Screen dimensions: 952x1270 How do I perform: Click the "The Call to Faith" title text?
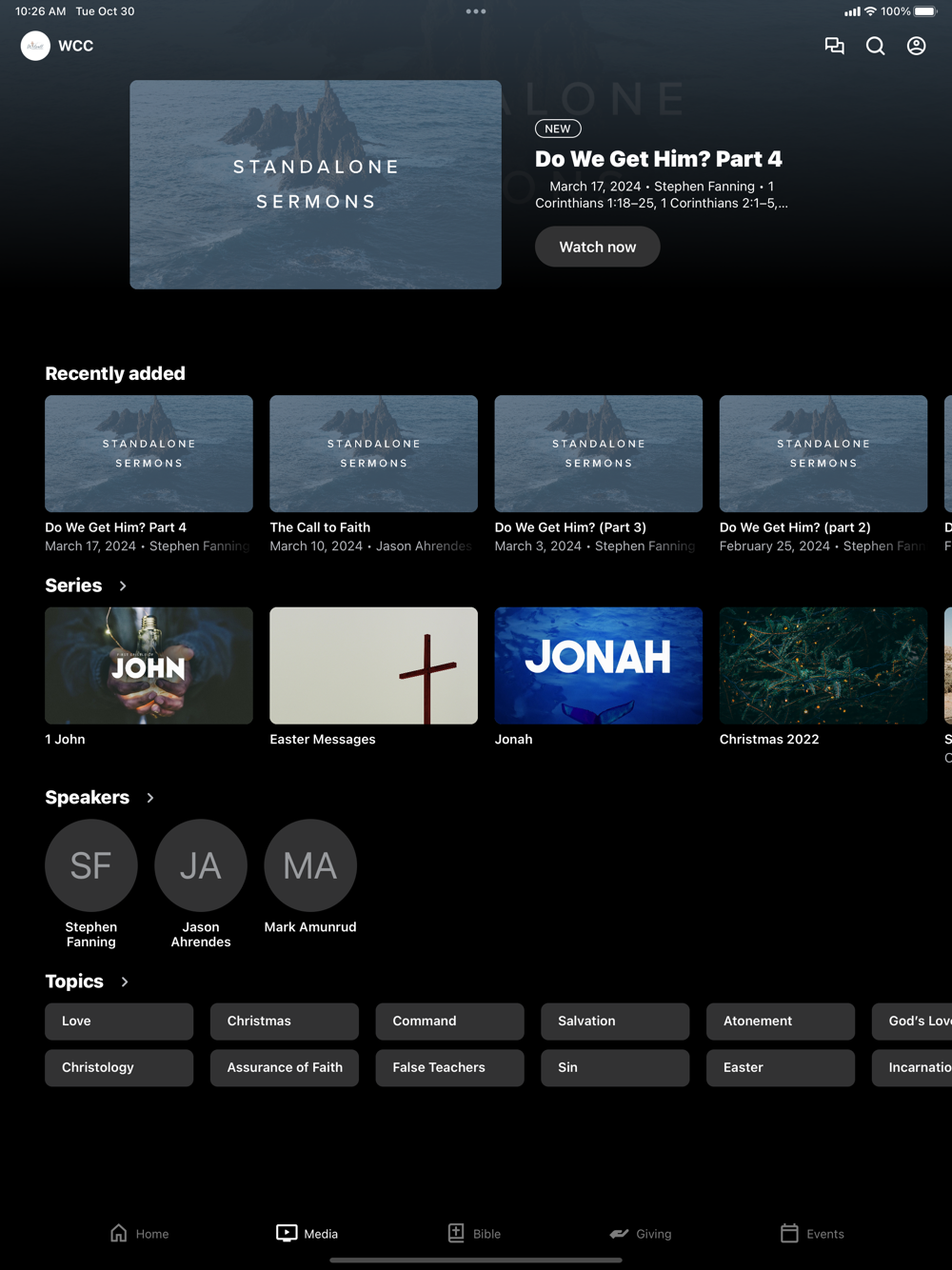pos(320,527)
